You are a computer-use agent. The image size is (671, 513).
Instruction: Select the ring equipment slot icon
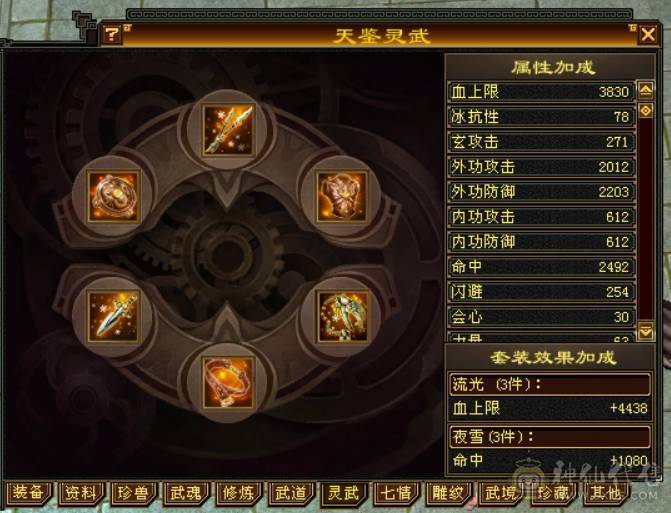(114, 196)
